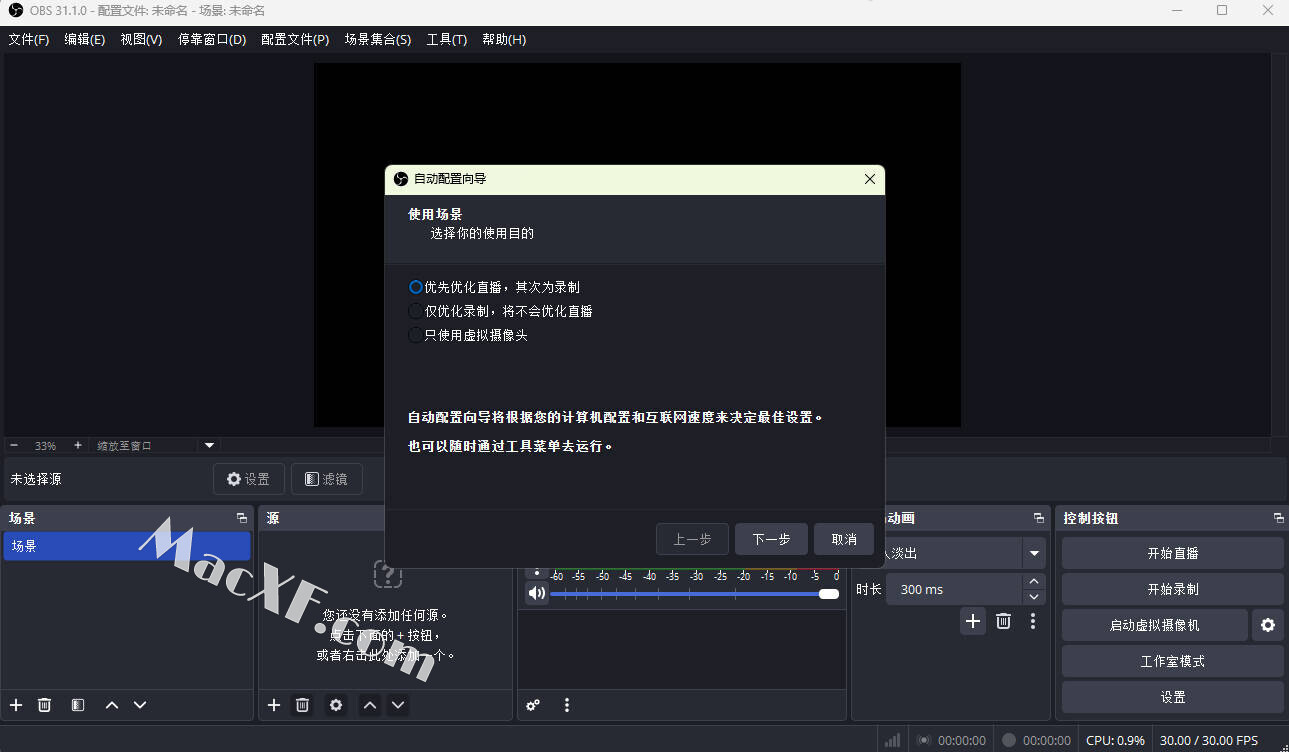
Task: Pop out the 控制按钮 dock icon
Action: click(1278, 518)
